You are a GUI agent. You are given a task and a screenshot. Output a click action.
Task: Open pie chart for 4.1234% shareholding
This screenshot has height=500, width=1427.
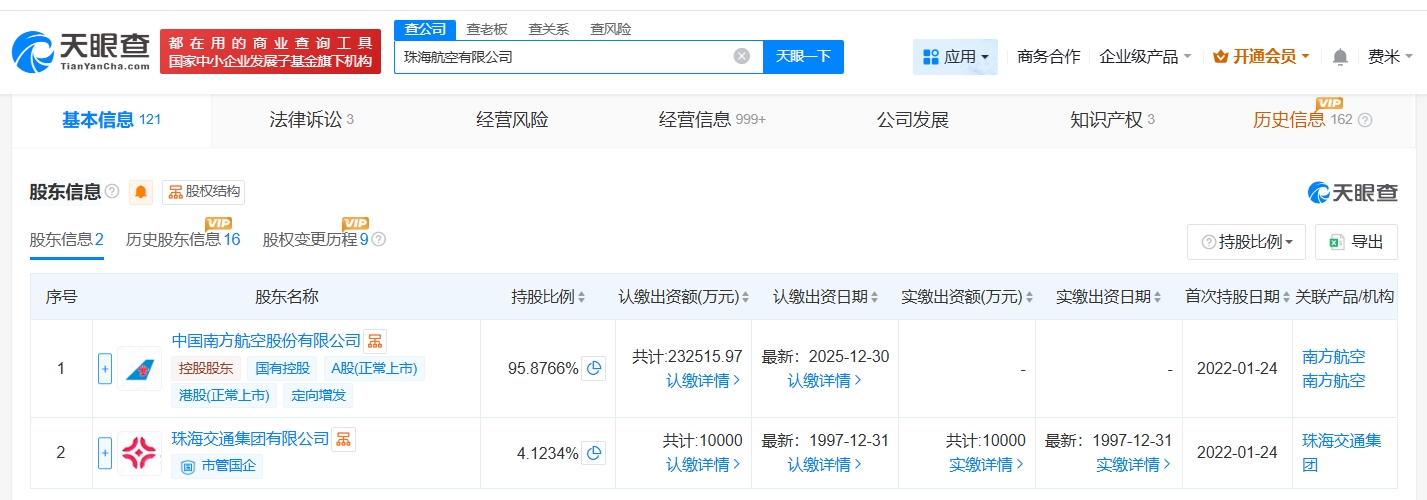(x=594, y=453)
